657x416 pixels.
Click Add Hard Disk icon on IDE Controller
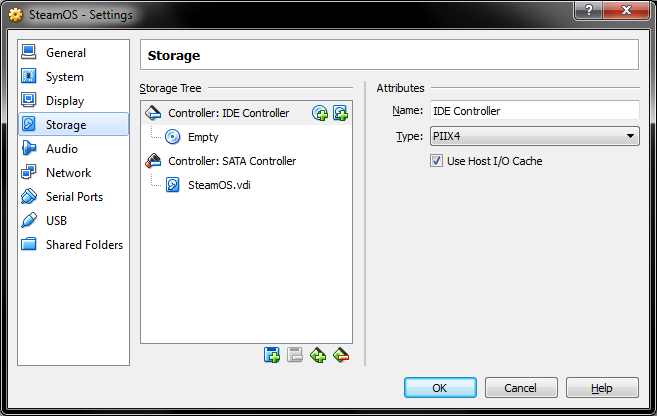tap(340, 113)
